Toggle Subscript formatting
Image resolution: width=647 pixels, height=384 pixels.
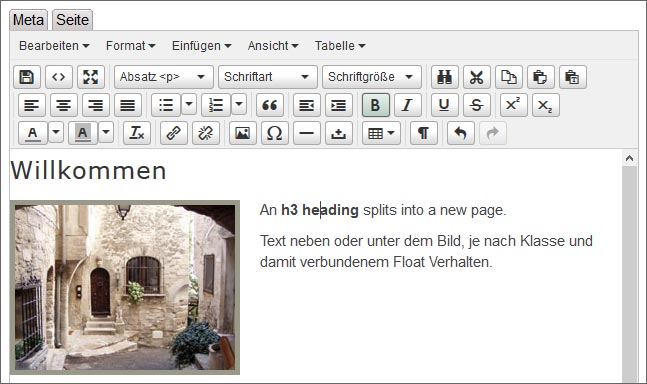coord(545,105)
